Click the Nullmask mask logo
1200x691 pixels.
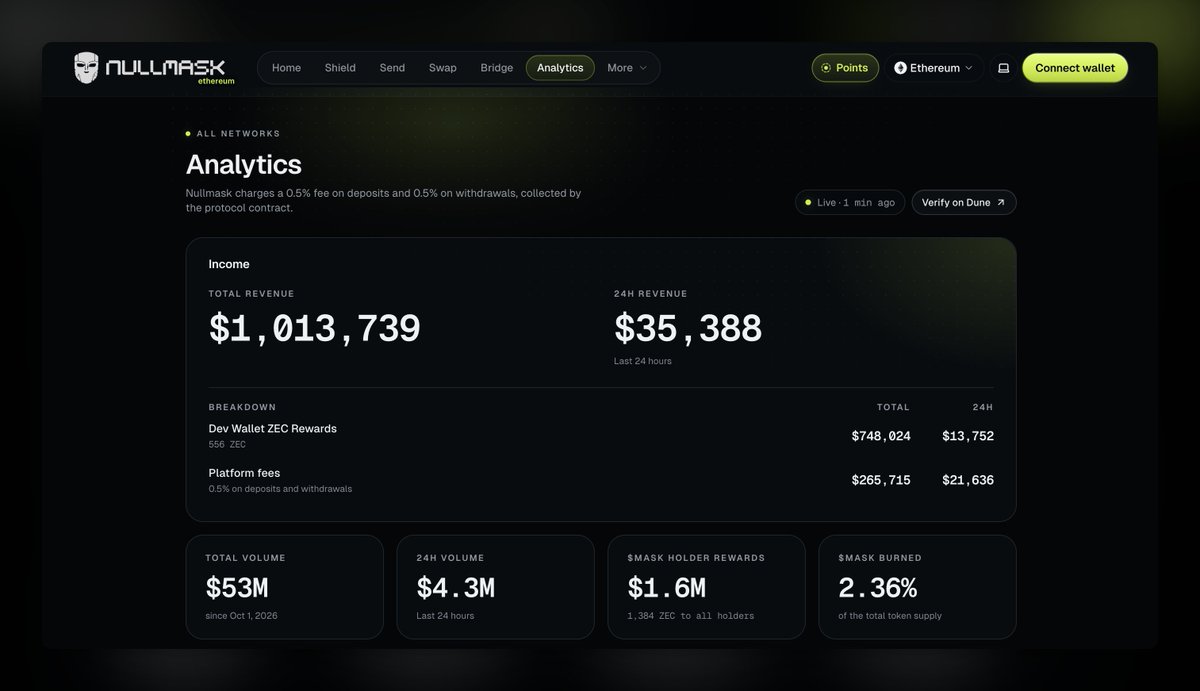(x=87, y=68)
